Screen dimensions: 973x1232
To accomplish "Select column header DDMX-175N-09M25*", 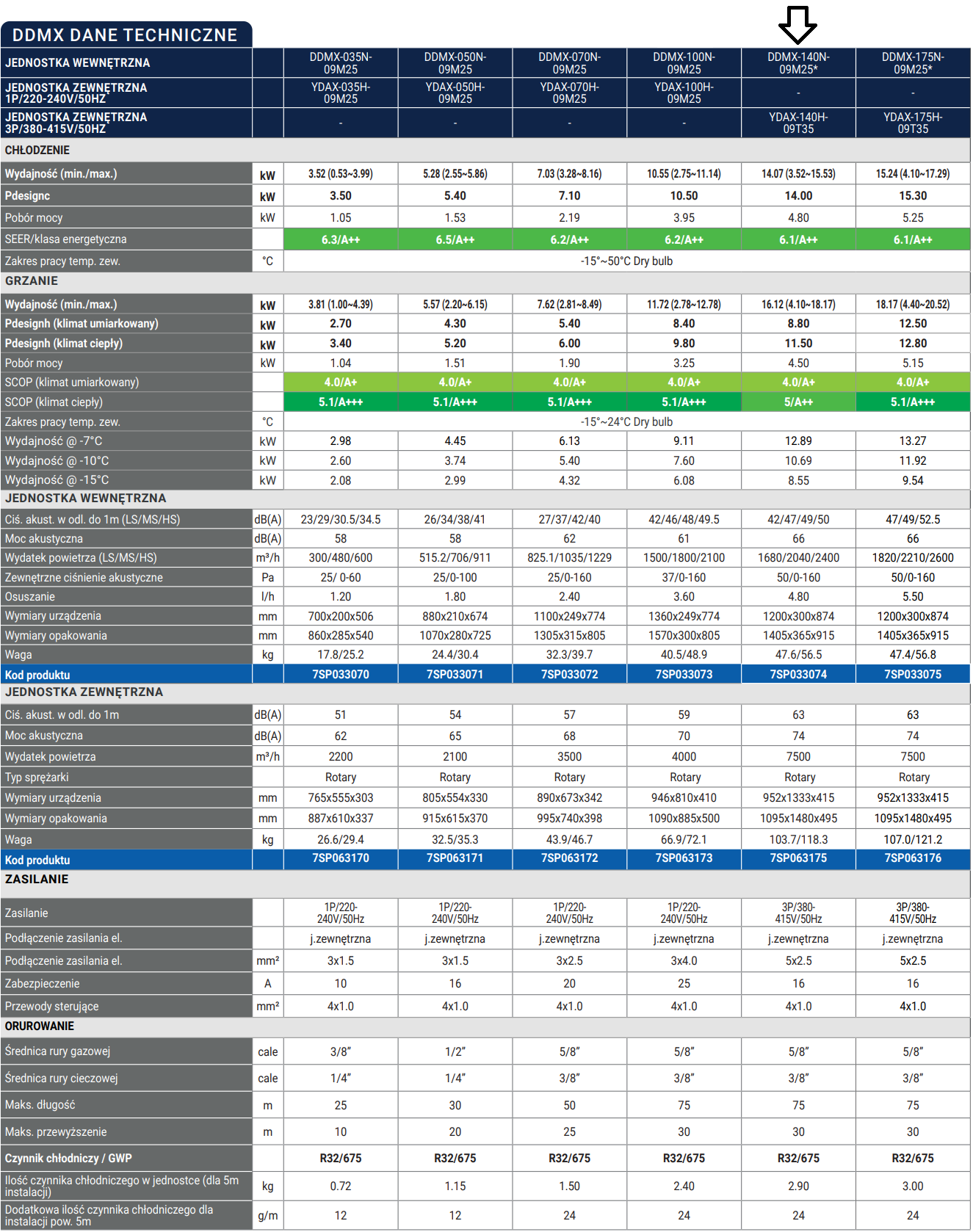I will tap(913, 63).
